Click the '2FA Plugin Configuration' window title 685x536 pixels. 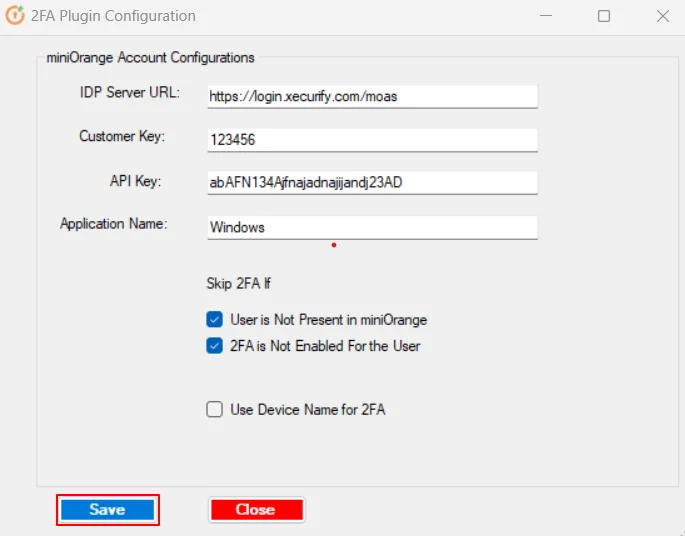[113, 16]
